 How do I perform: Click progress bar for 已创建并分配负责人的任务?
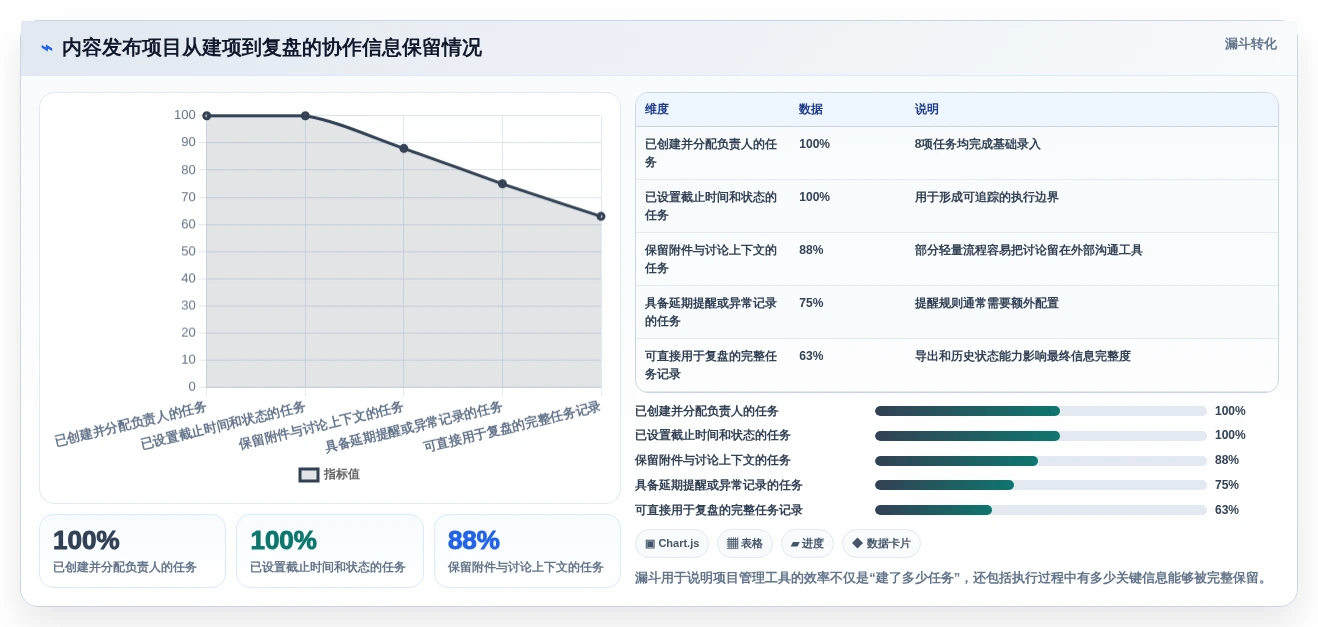click(1041, 411)
